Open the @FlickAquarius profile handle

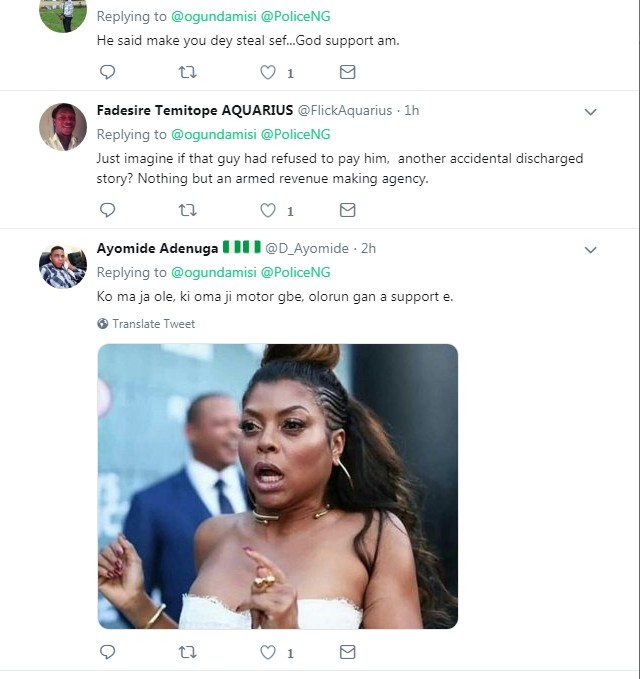tap(344, 110)
